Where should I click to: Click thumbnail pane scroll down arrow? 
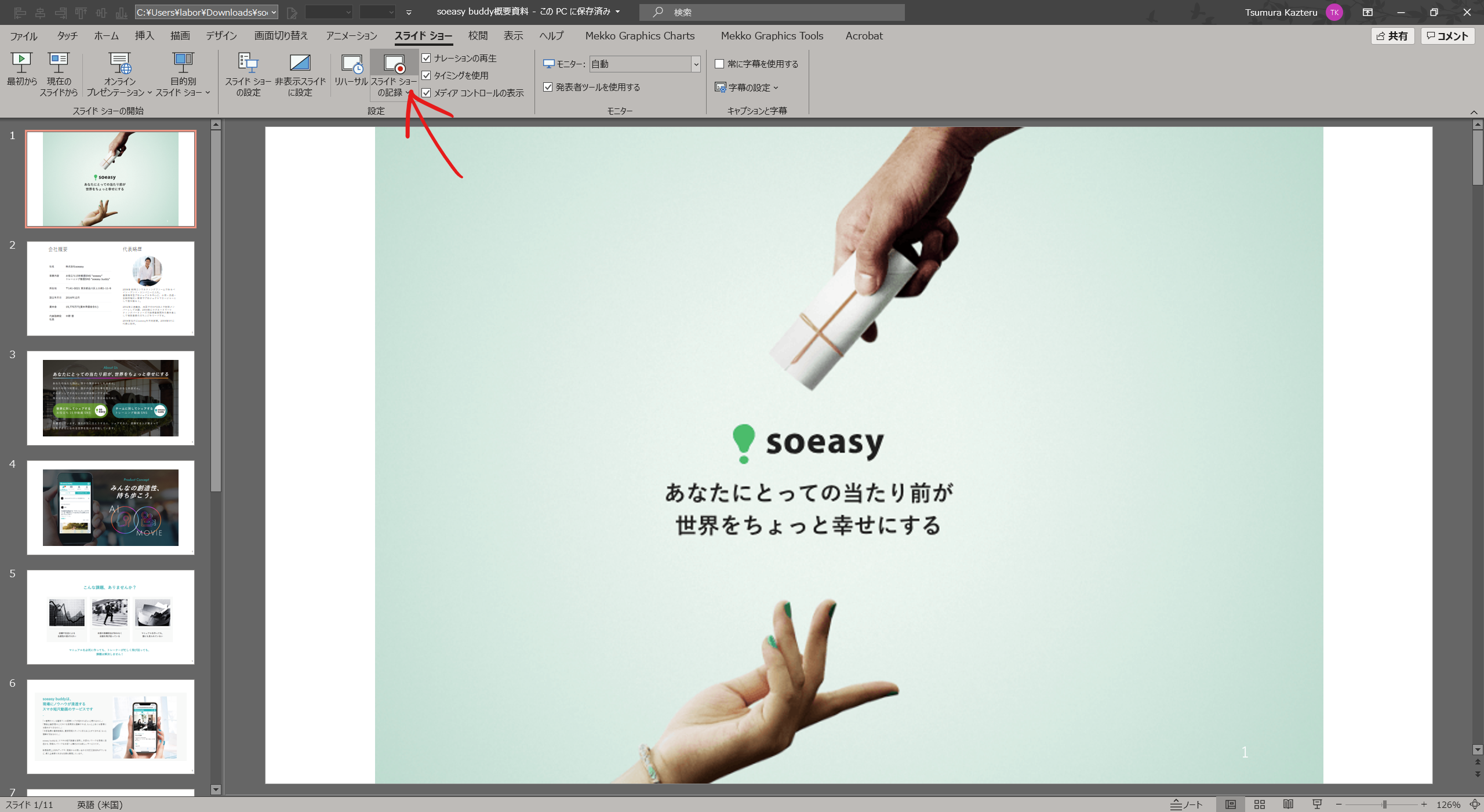[216, 789]
